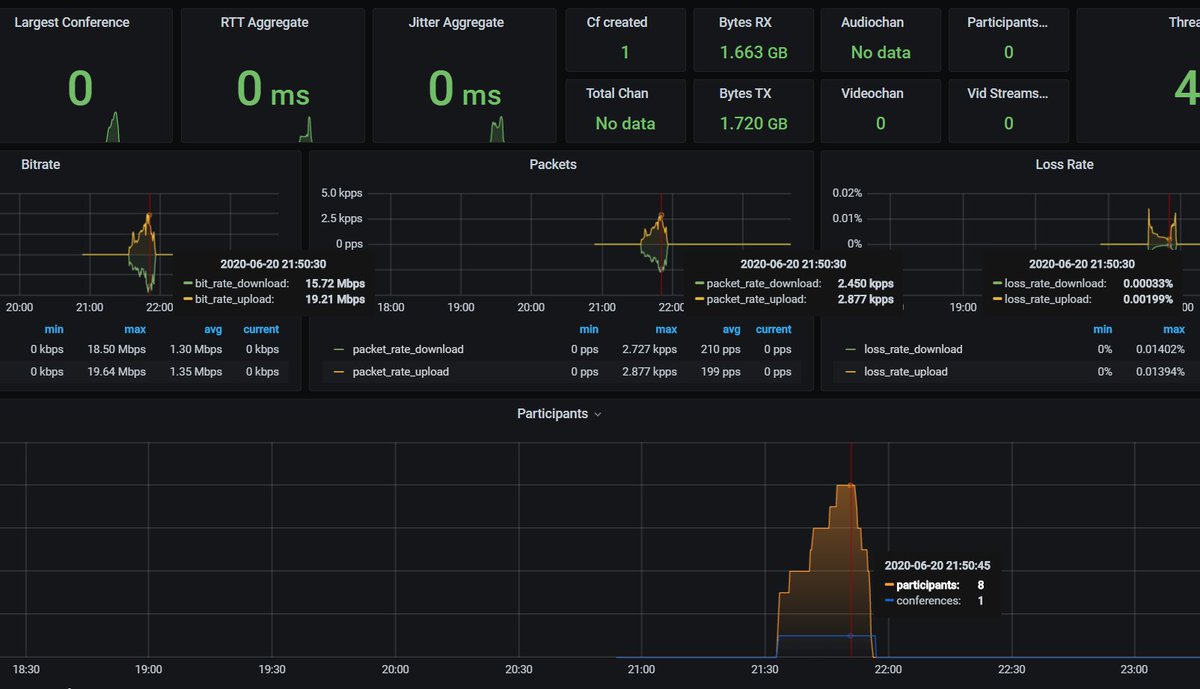Sort Loss Rate legend by min column

pos(1102,329)
